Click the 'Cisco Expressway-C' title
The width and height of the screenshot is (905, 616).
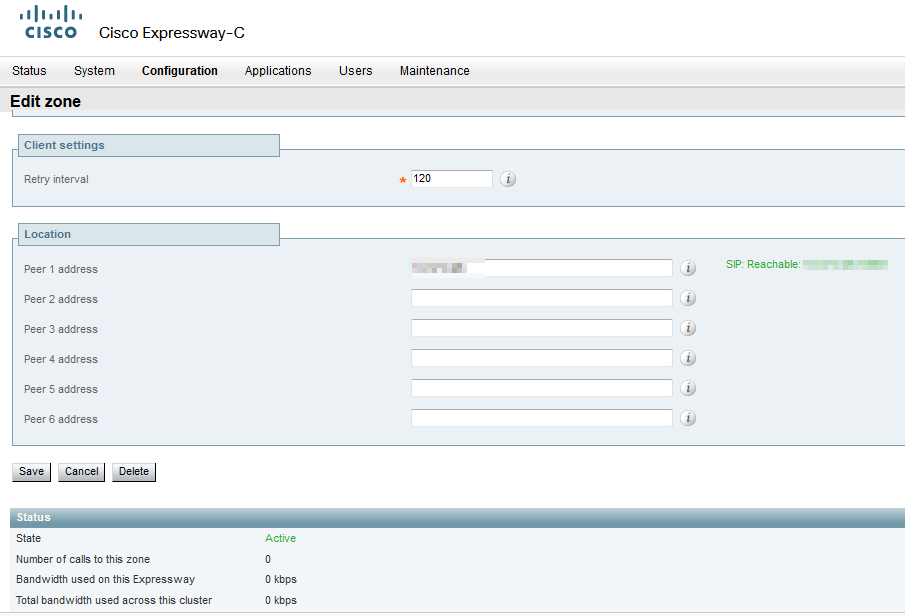coord(172,33)
